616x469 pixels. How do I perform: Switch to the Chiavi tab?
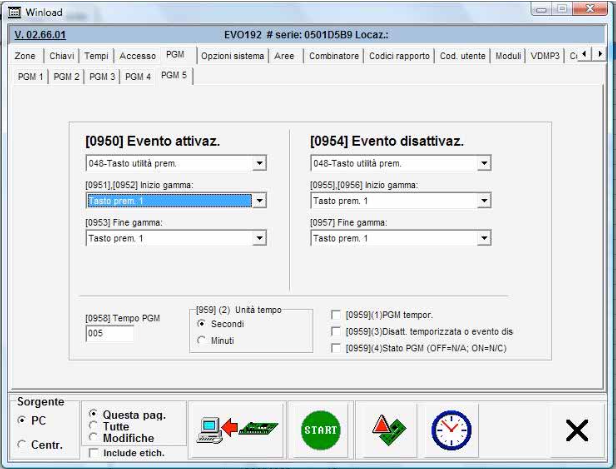[62, 56]
